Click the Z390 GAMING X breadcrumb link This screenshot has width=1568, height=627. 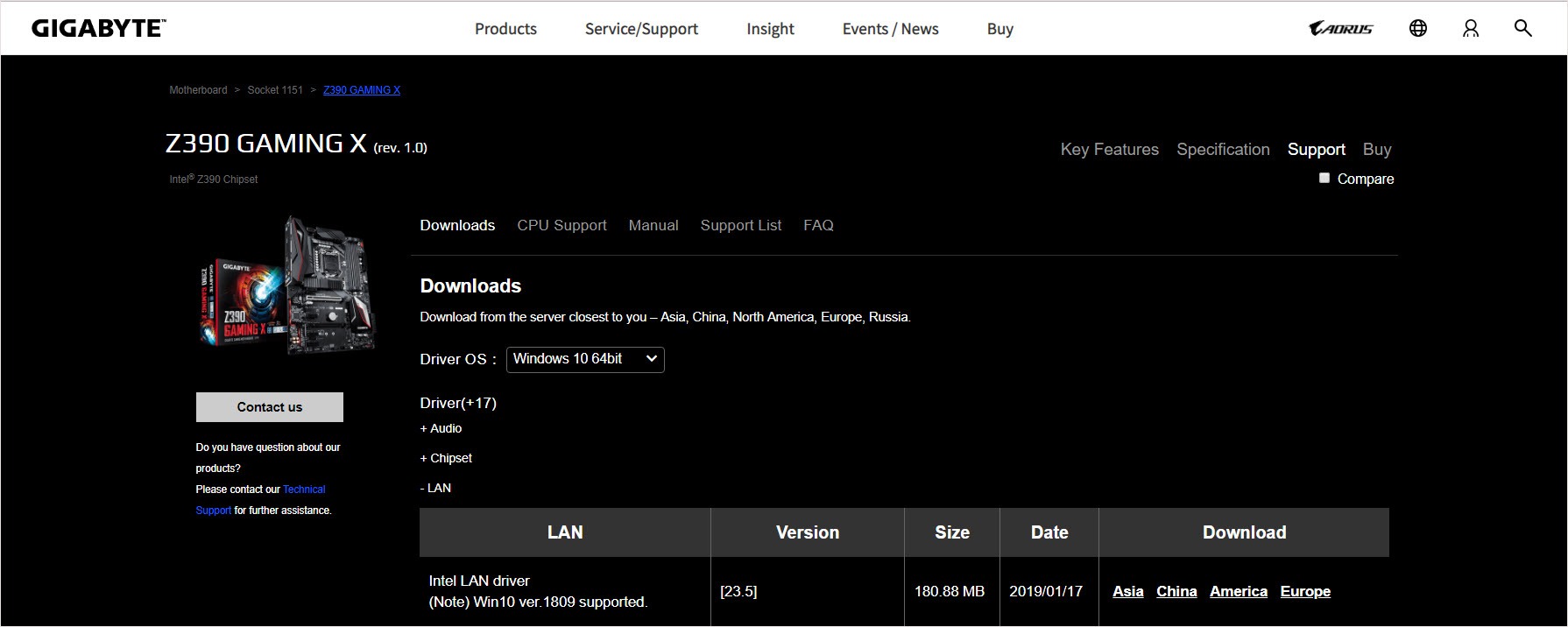click(361, 90)
